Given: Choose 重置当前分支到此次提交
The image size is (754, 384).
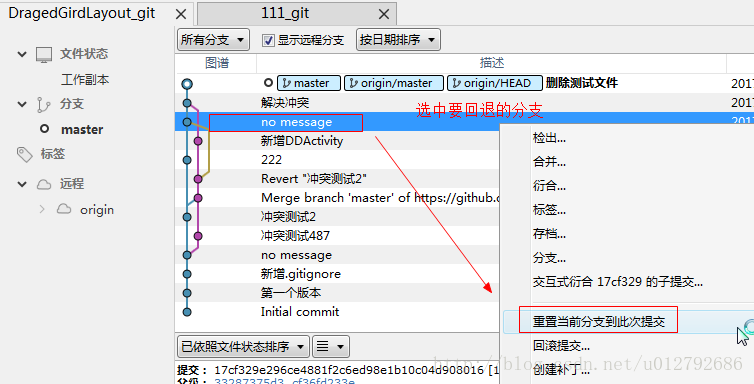Looking at the screenshot, I should pyautogui.click(x=599, y=322).
